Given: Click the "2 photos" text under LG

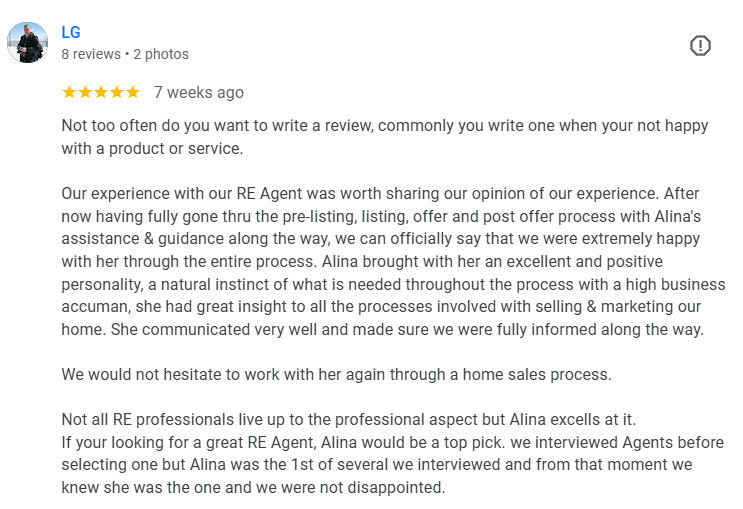Looking at the screenshot, I should 161,54.
